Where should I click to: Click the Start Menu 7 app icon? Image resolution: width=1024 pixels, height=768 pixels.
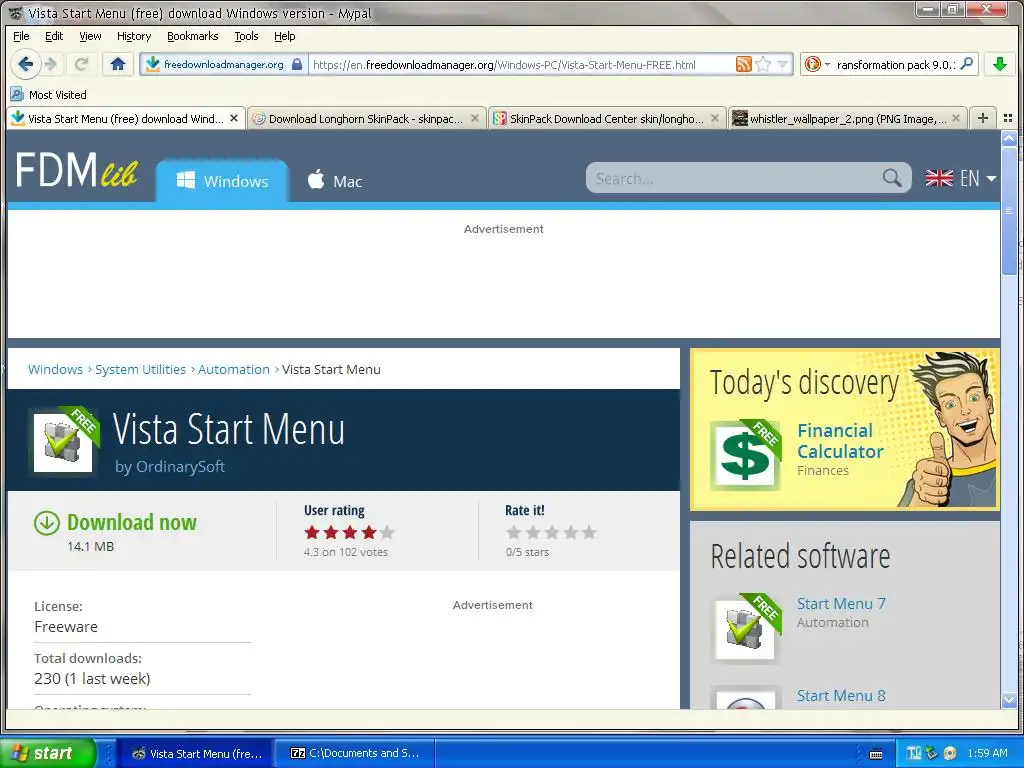click(745, 630)
